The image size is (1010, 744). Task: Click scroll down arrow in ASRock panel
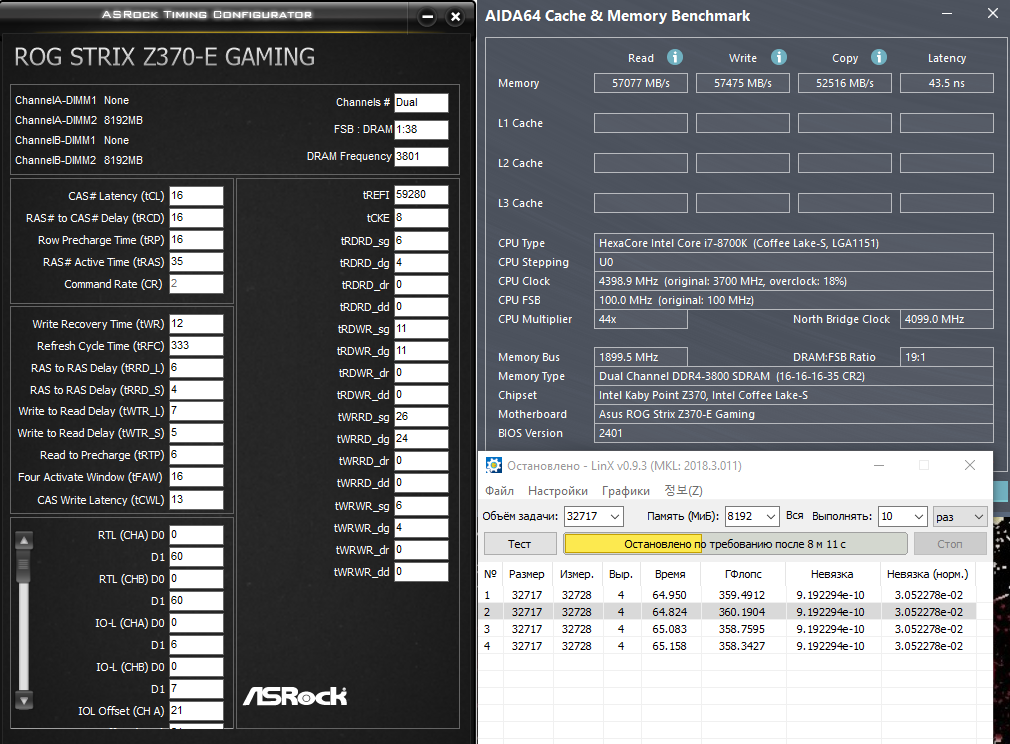tap(24, 701)
